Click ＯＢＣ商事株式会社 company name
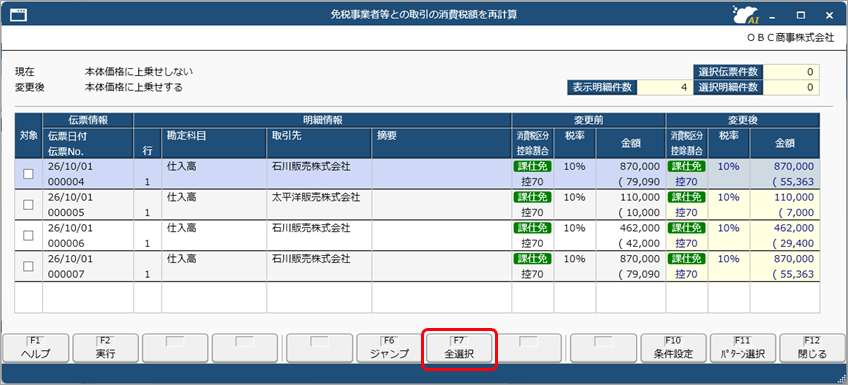Screen dimensions: 848x385 [x=790, y=39]
